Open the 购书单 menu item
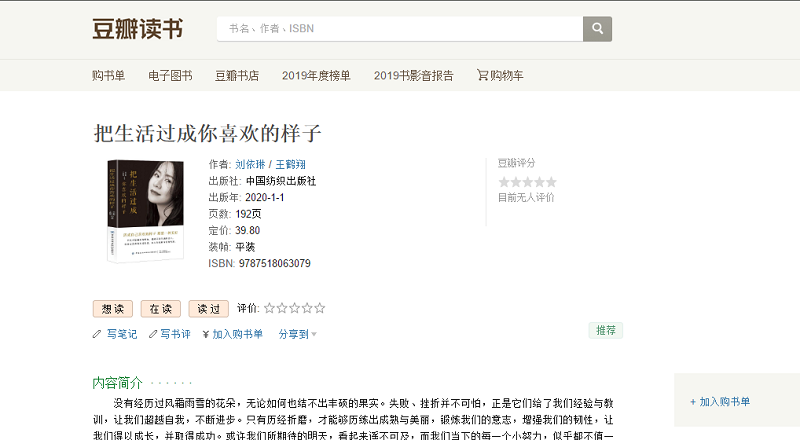800x440 pixels. [109, 75]
